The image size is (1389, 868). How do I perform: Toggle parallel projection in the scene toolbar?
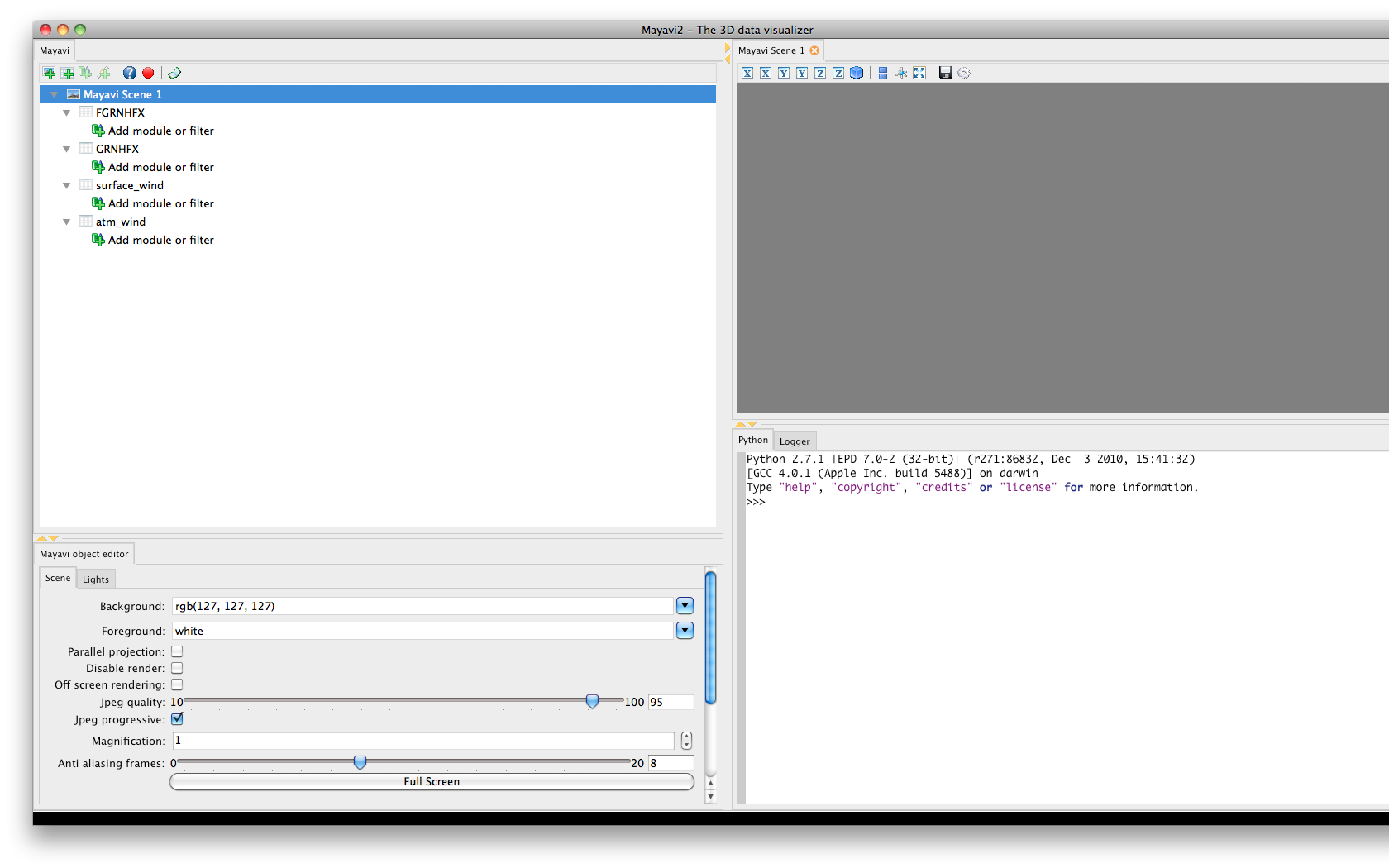click(x=883, y=74)
